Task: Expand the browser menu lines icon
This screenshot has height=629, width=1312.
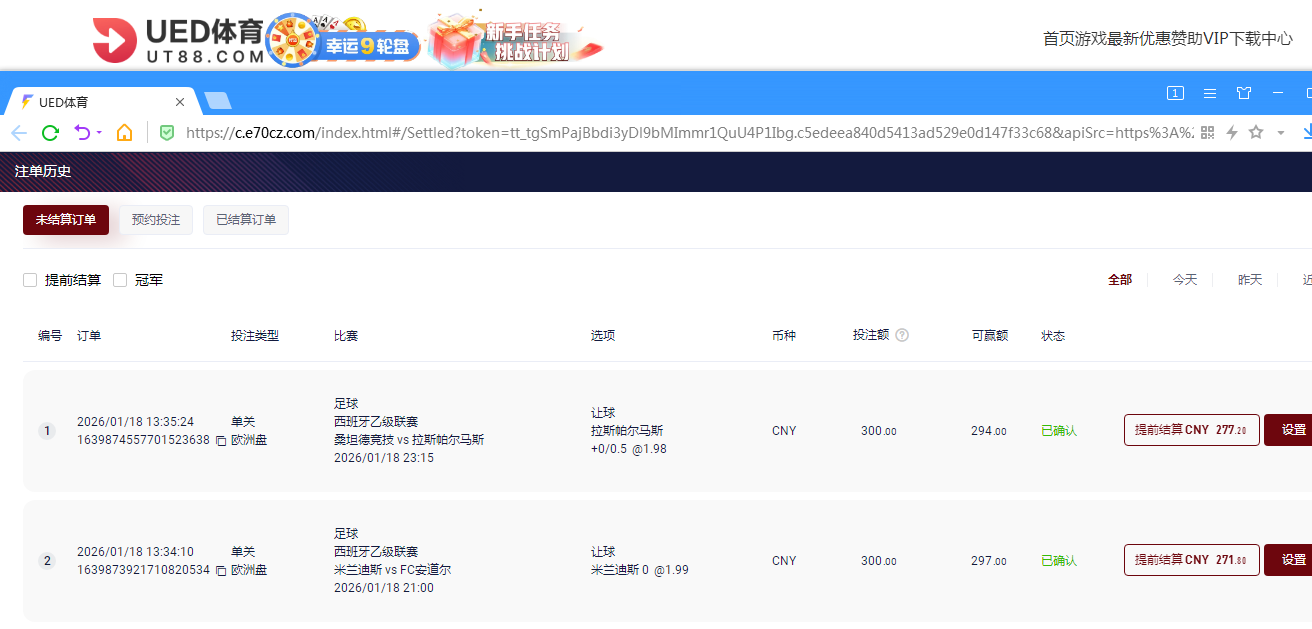Action: coord(1210,92)
